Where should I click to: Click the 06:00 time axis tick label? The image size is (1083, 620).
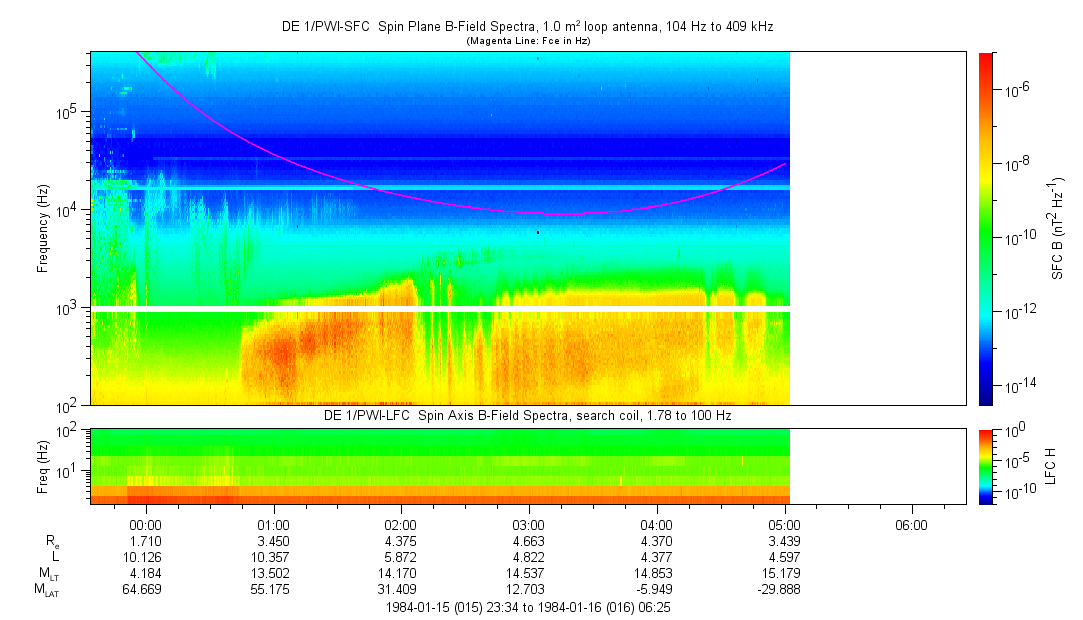(x=911, y=524)
